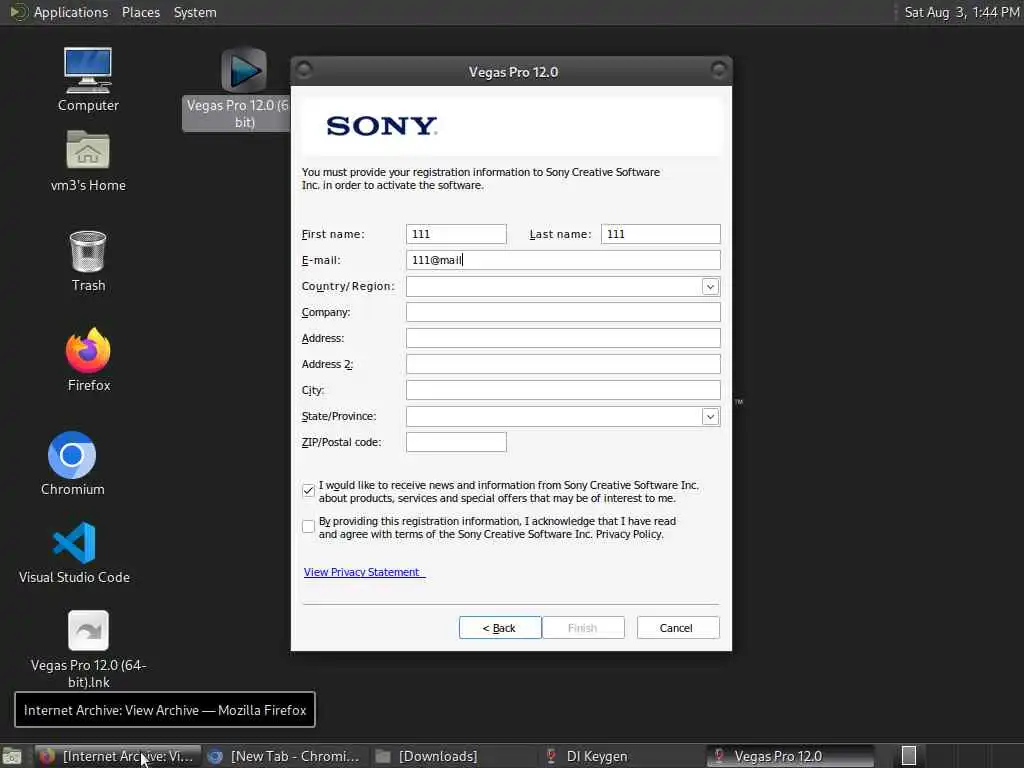
Task: Check the Privacy Policy acknowledgement checkbox
Action: [x=308, y=526]
